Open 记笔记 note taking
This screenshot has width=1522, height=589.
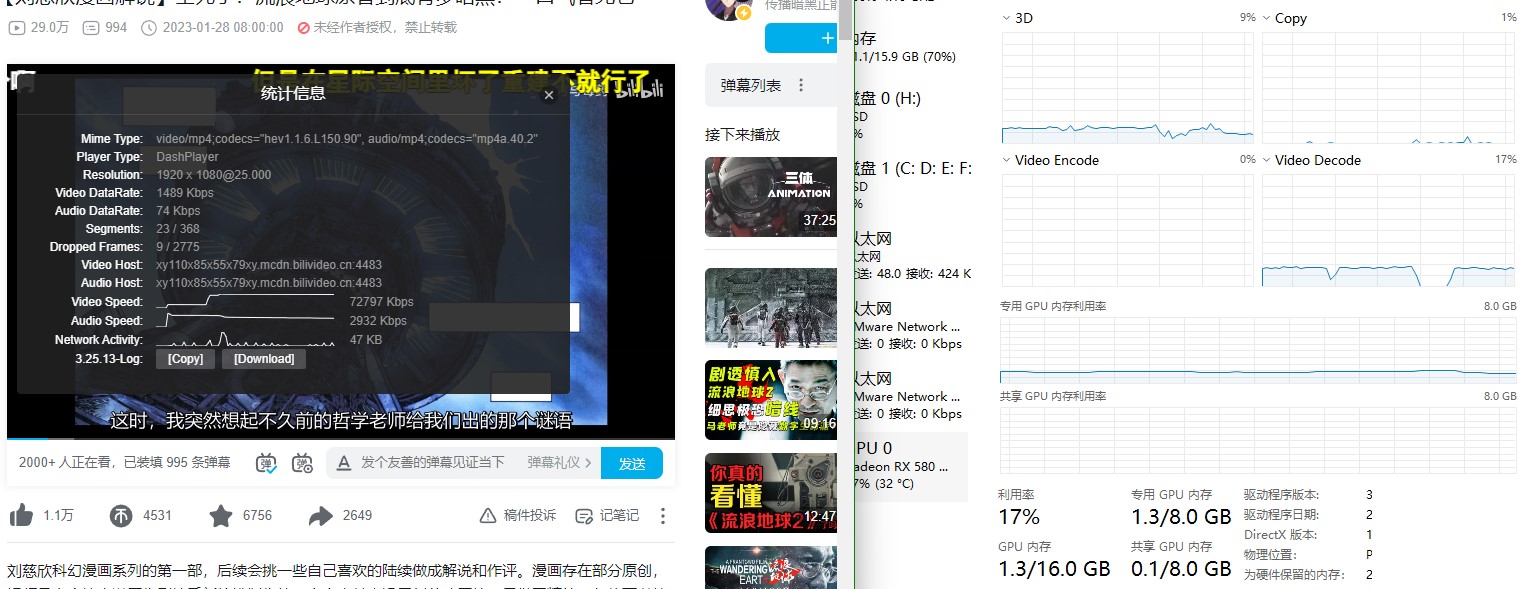[607, 515]
